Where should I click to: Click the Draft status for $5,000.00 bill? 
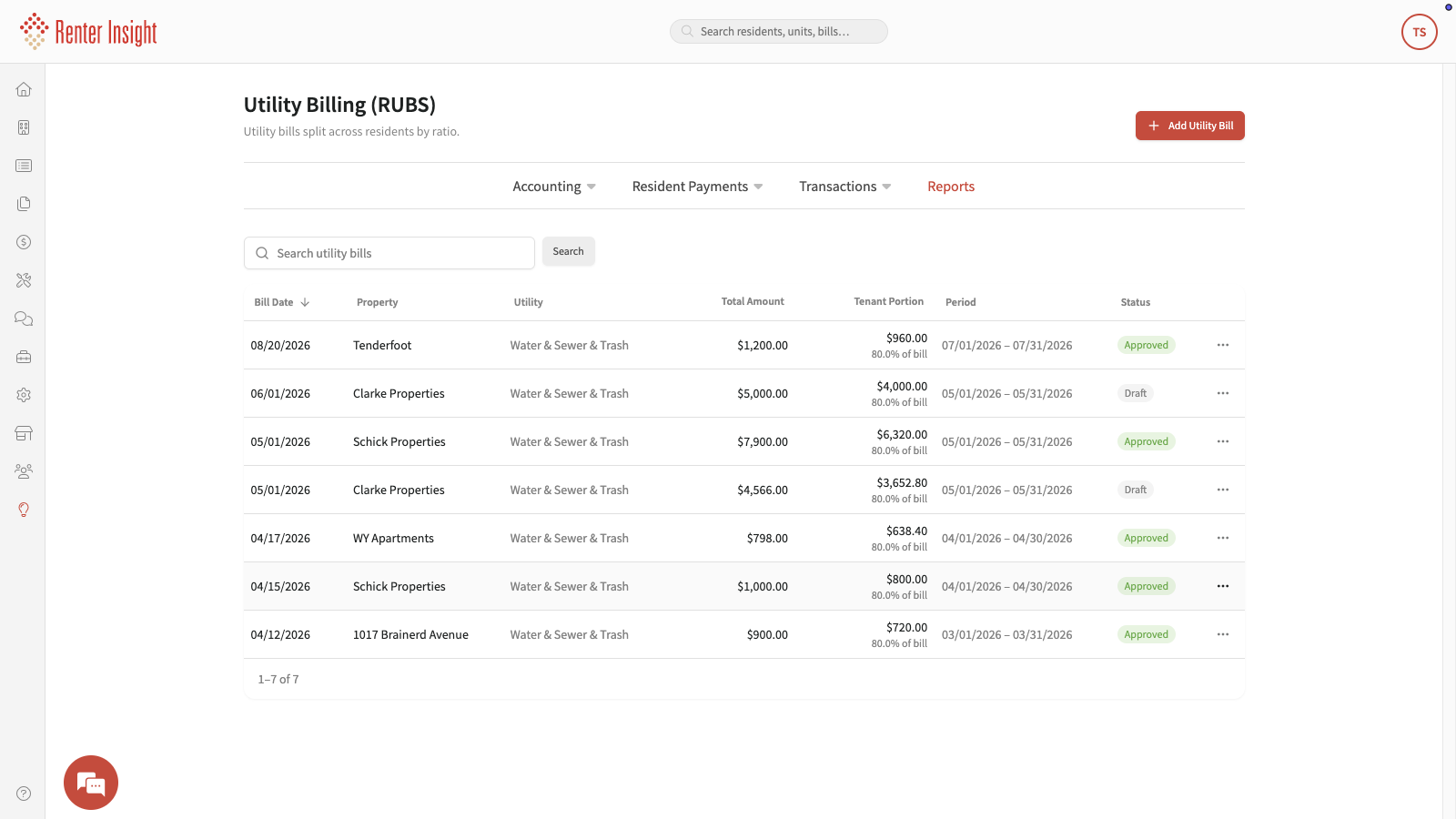pos(1136,393)
